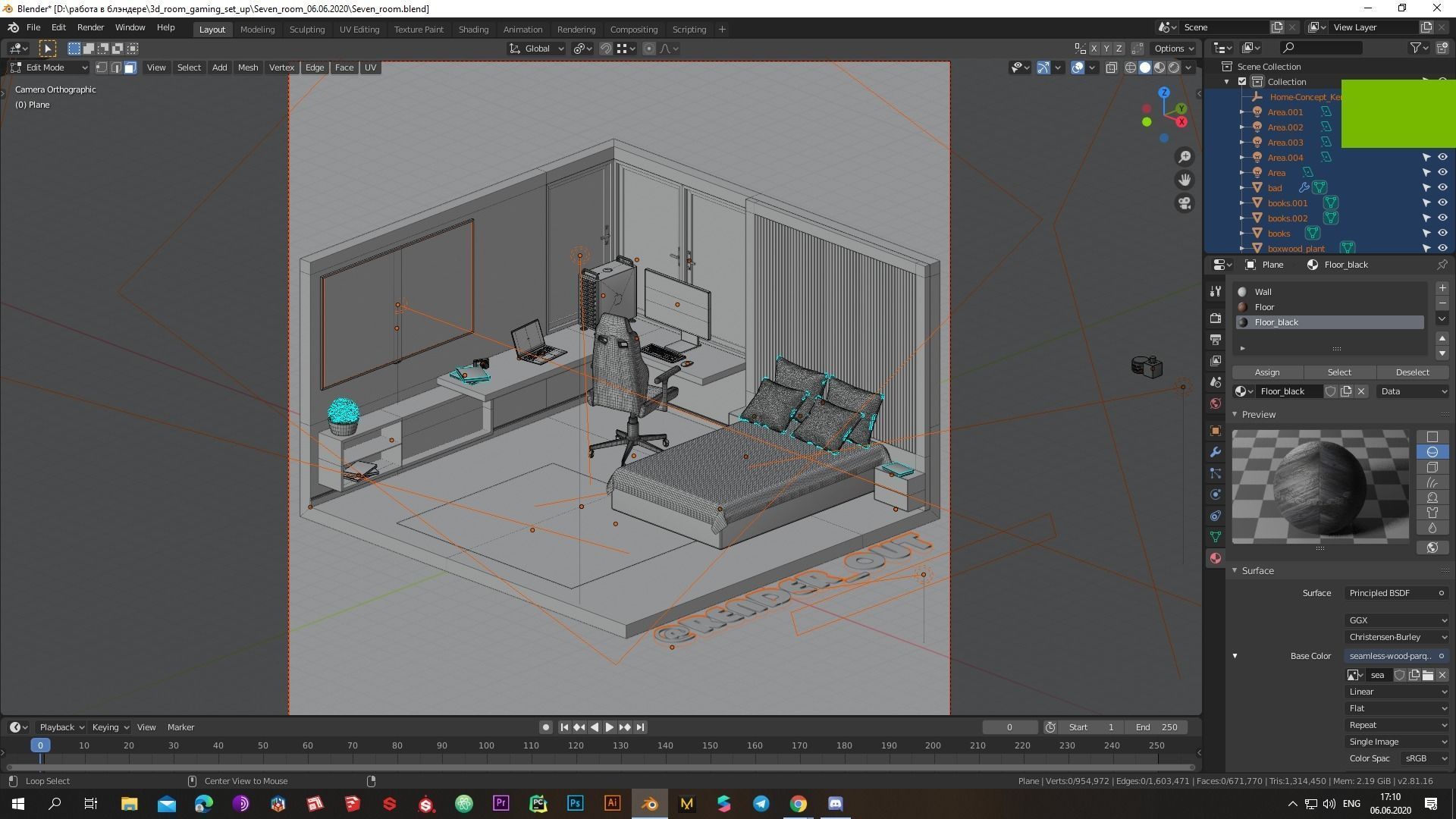The image size is (1456, 819).
Task: Toggle viewport gizmos display
Action: 1043,67
